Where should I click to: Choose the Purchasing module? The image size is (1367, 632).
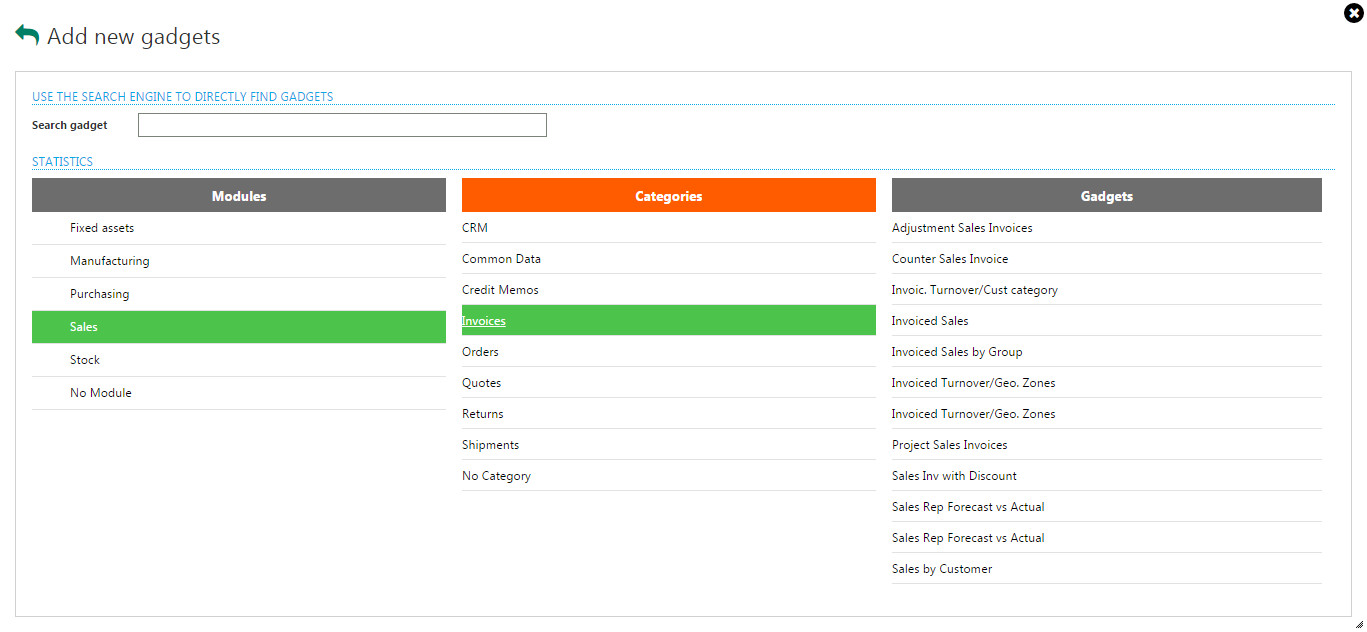pyautogui.click(x=99, y=294)
